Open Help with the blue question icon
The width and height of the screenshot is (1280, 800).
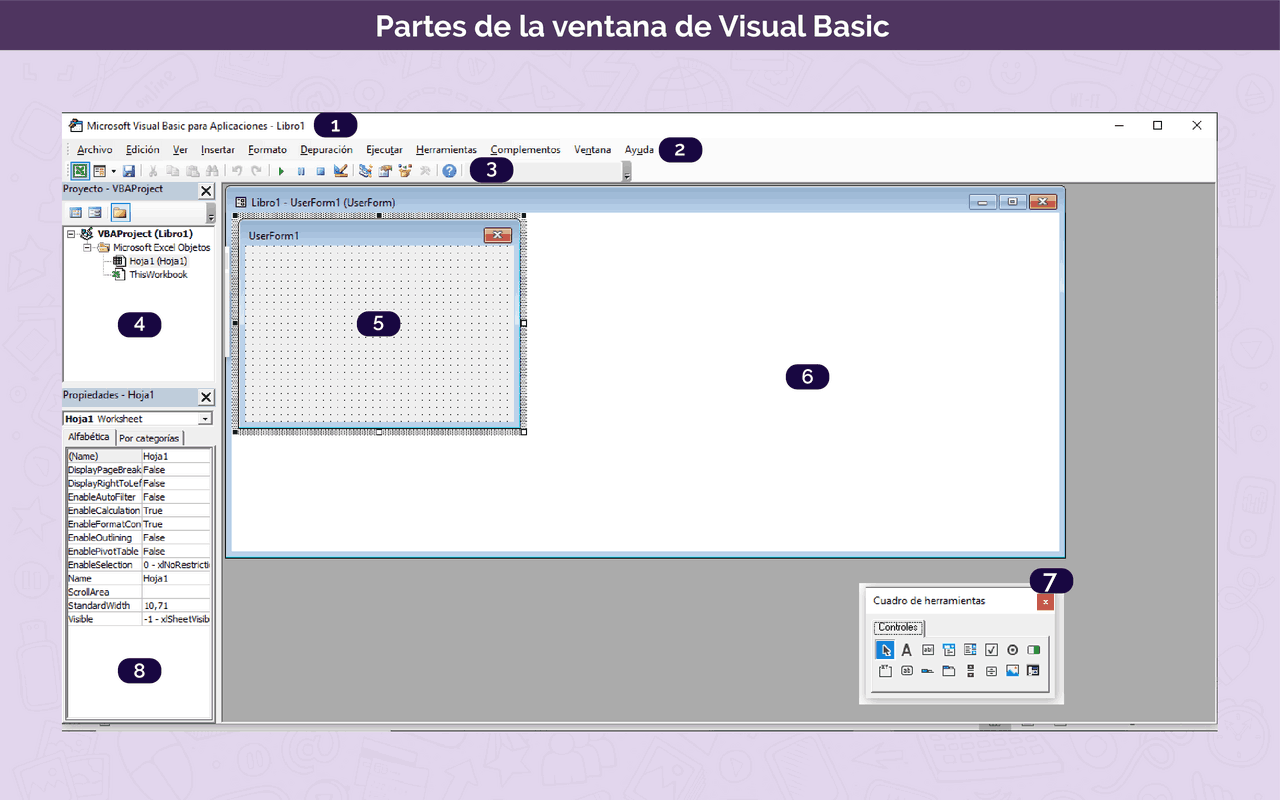[x=449, y=171]
